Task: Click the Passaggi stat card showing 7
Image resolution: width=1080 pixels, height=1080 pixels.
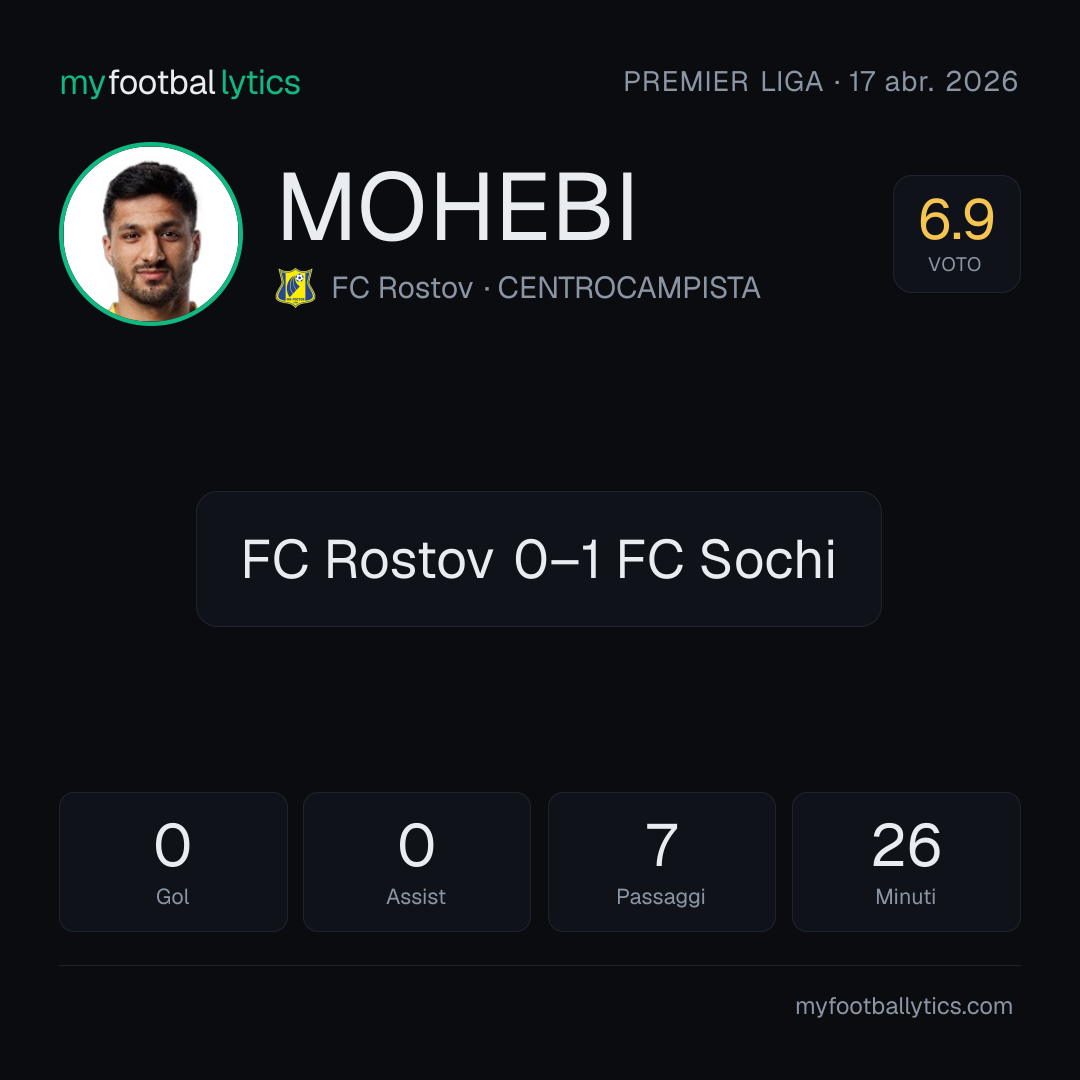Action: point(661,862)
